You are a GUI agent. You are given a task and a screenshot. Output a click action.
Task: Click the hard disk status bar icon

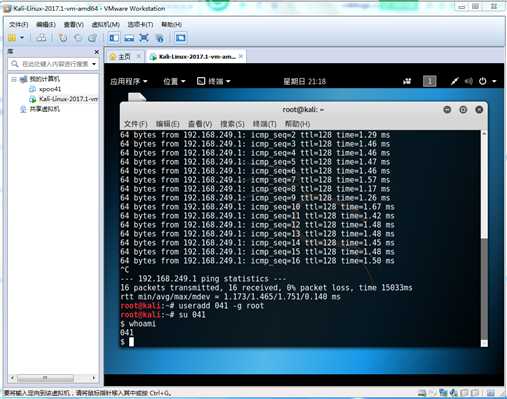tap(422, 393)
